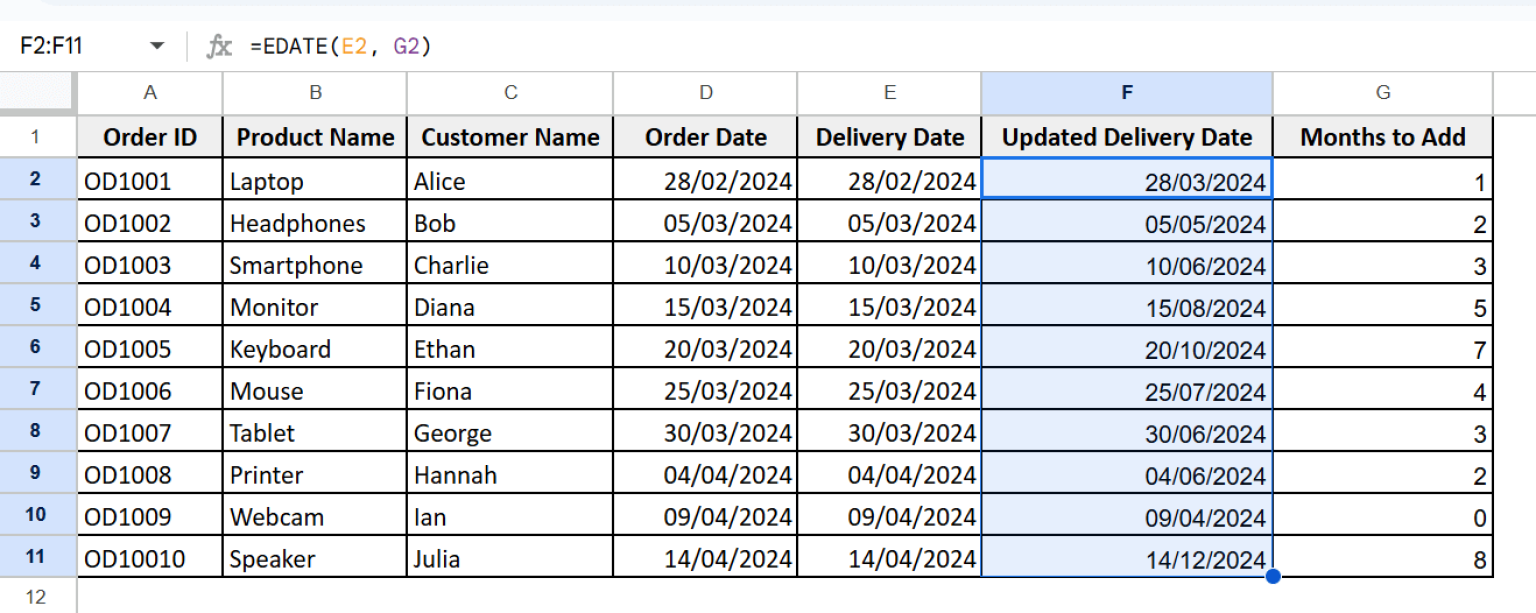Image resolution: width=1536 pixels, height=613 pixels.
Task: Select Julia's customer name cell
Action: pos(510,557)
